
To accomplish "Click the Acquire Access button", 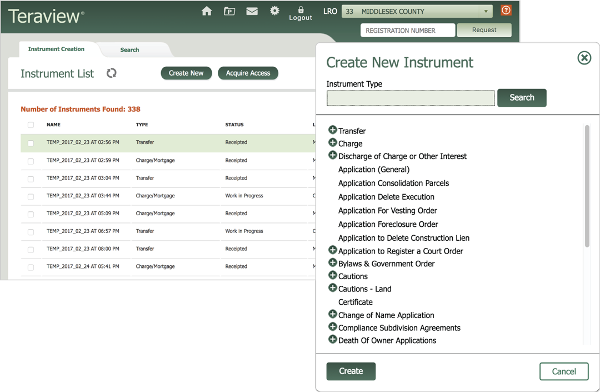I will [x=248, y=73].
